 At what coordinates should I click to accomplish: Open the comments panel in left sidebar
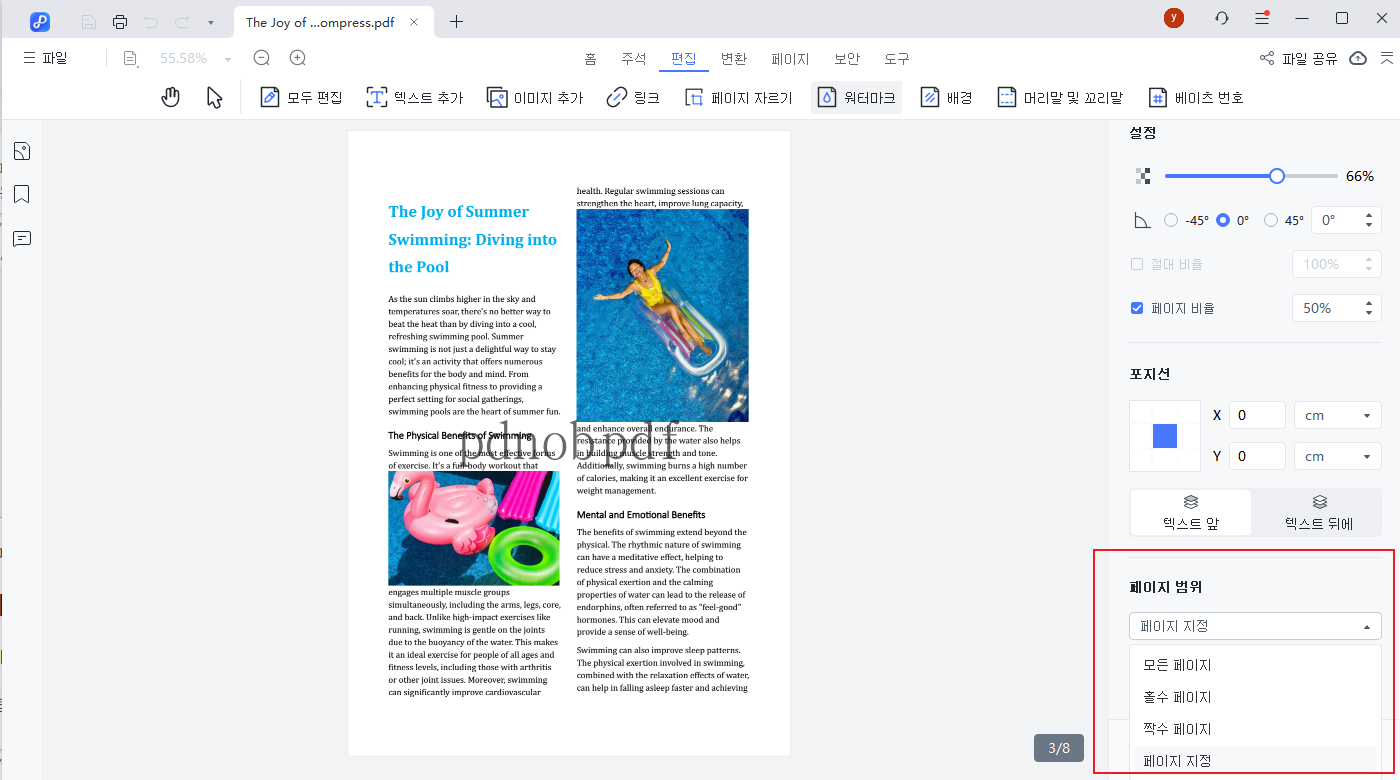click(22, 239)
